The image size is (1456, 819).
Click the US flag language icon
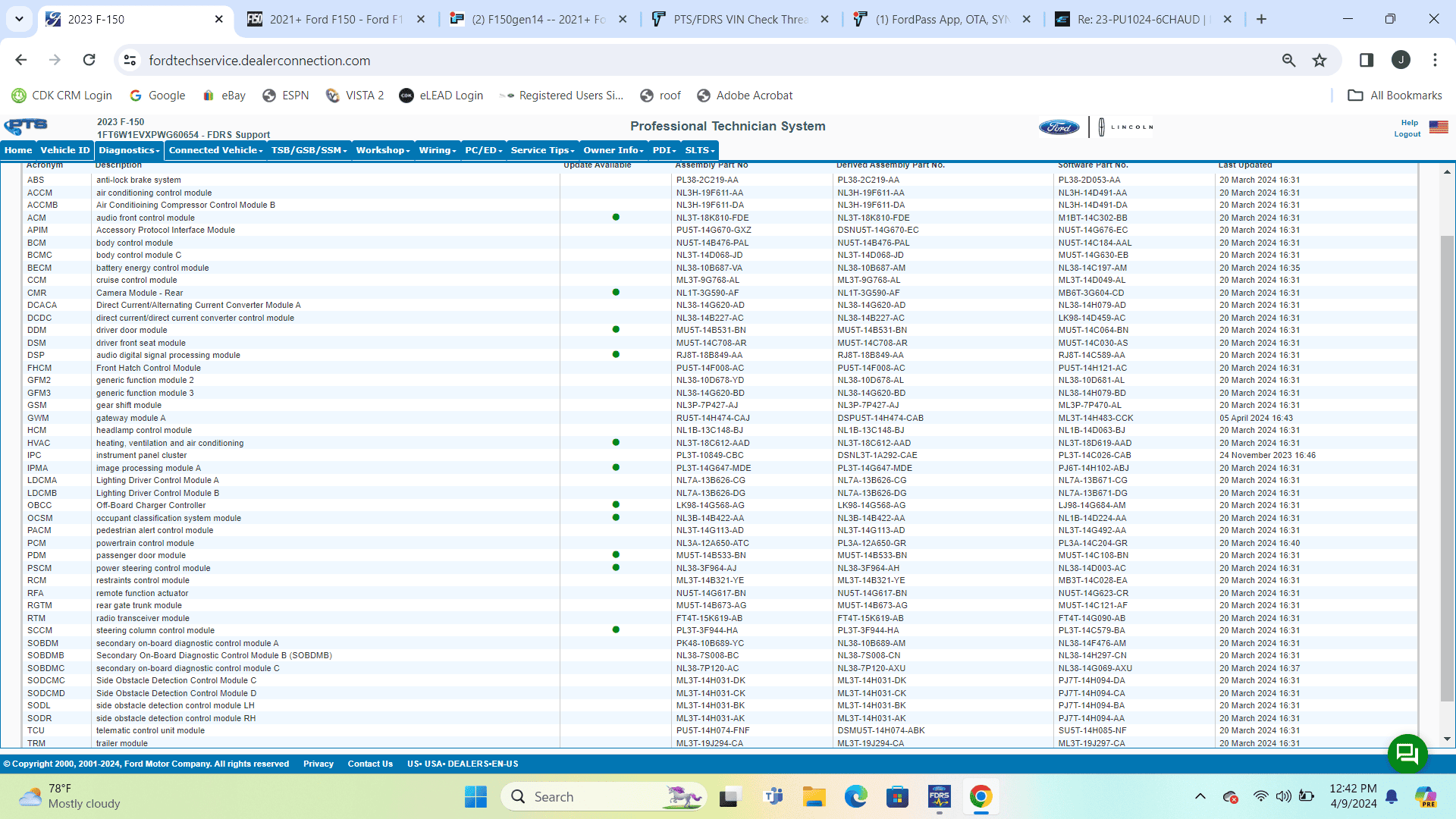1439,127
